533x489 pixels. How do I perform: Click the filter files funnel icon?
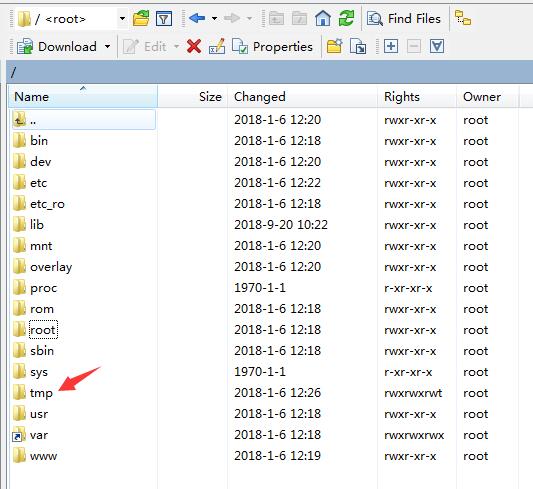click(164, 18)
